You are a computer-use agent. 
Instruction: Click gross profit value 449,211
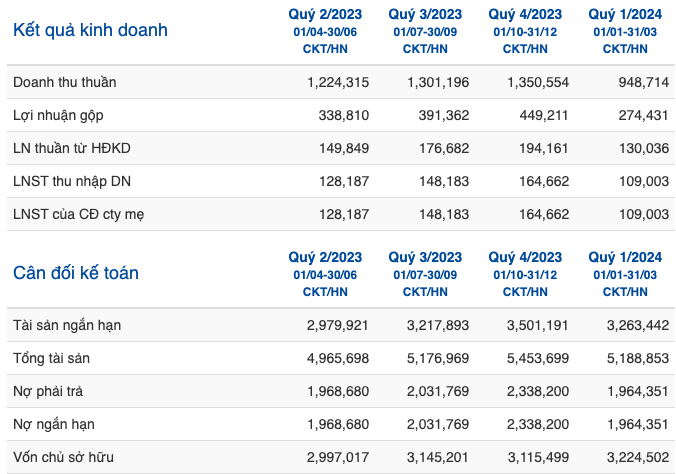[x=544, y=116]
